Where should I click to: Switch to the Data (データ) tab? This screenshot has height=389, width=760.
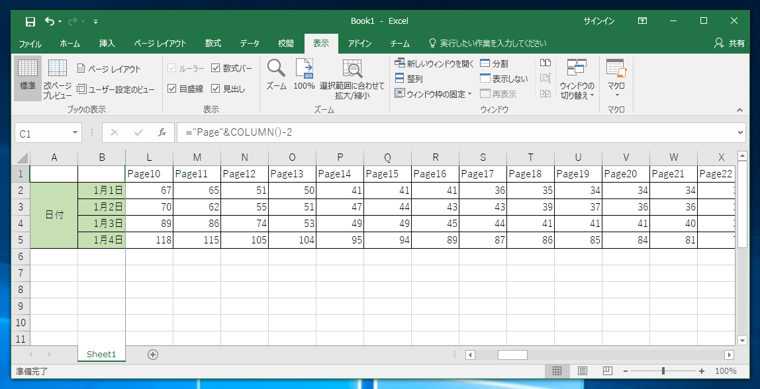[x=250, y=44]
